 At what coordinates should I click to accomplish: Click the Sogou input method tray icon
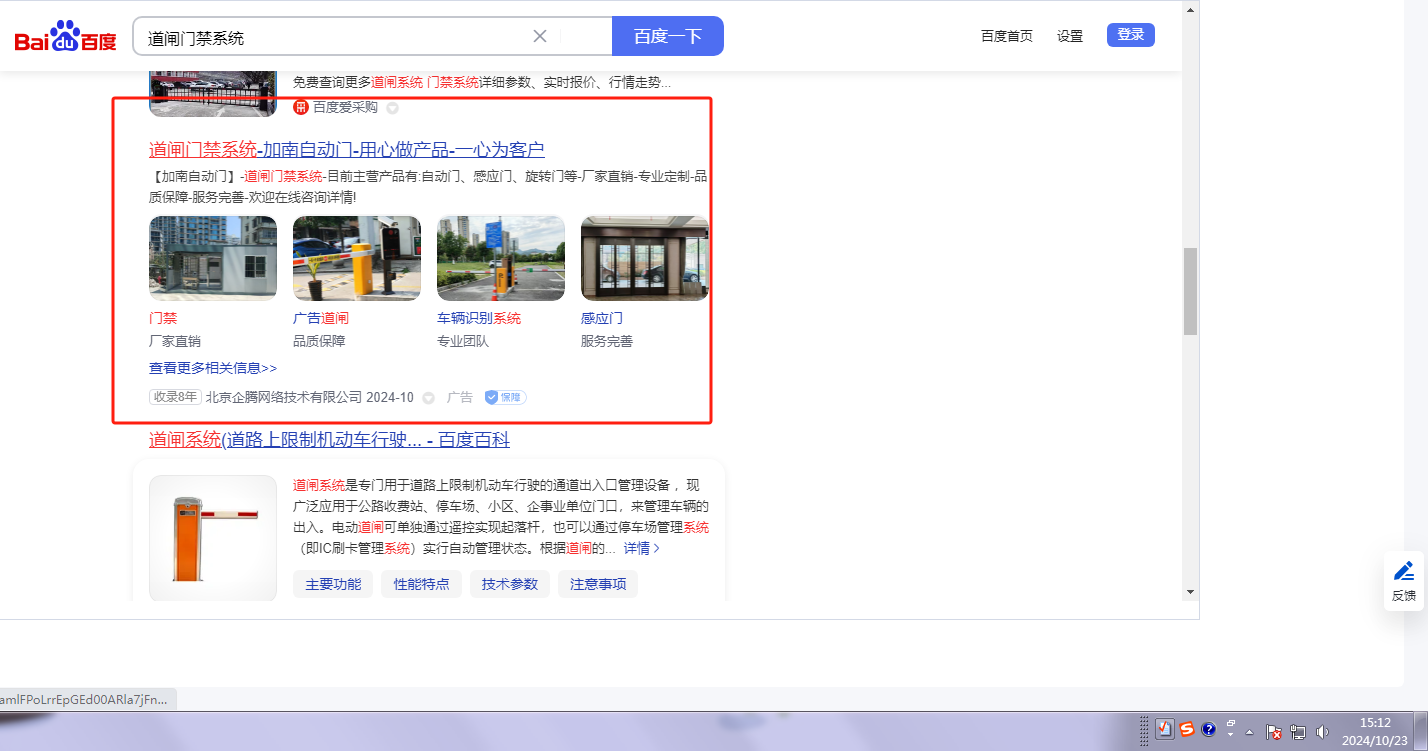(x=1187, y=730)
